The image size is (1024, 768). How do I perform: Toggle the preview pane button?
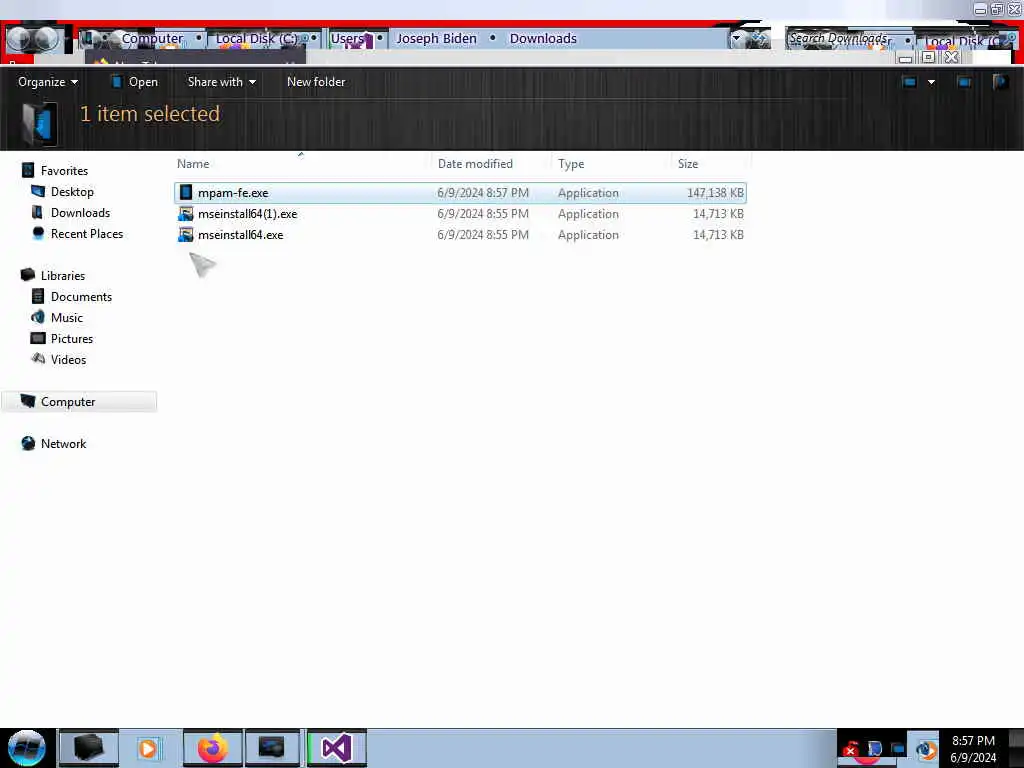[x=964, y=82]
